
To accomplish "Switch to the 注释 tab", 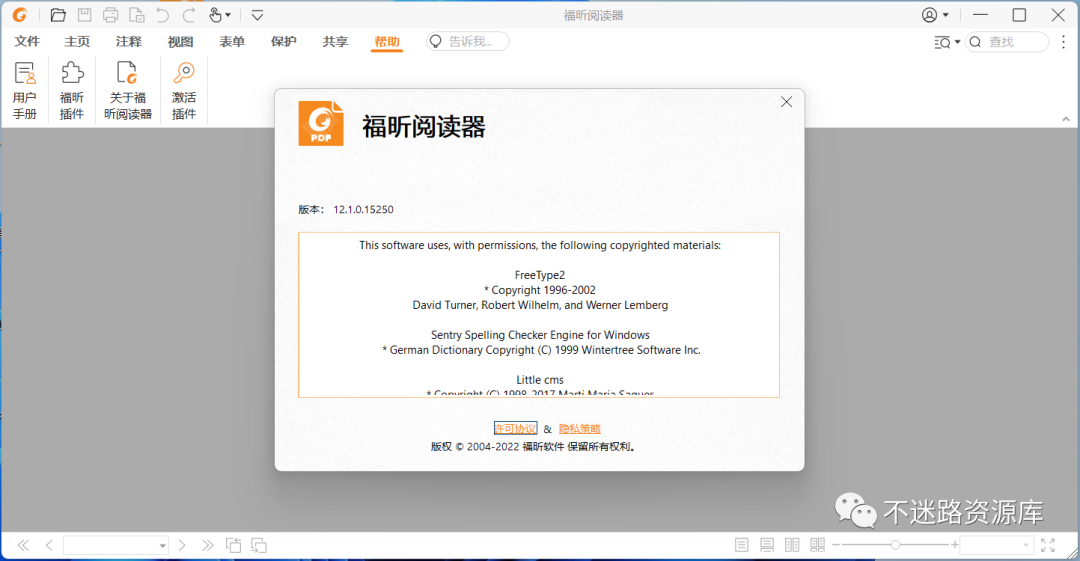I will coord(129,42).
